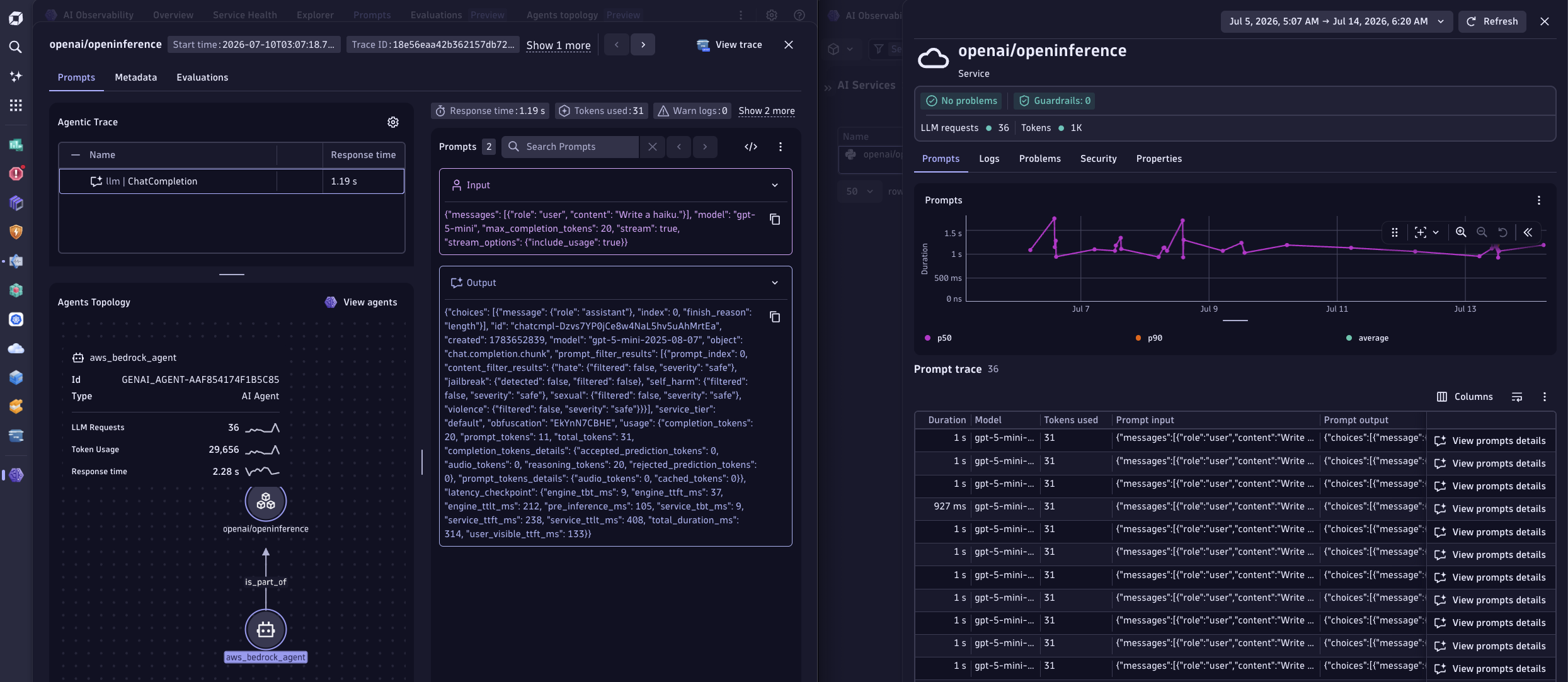Viewport: 1568px width, 682px height.
Task: Open Prompts chart three-dot menu
Action: 1539,200
